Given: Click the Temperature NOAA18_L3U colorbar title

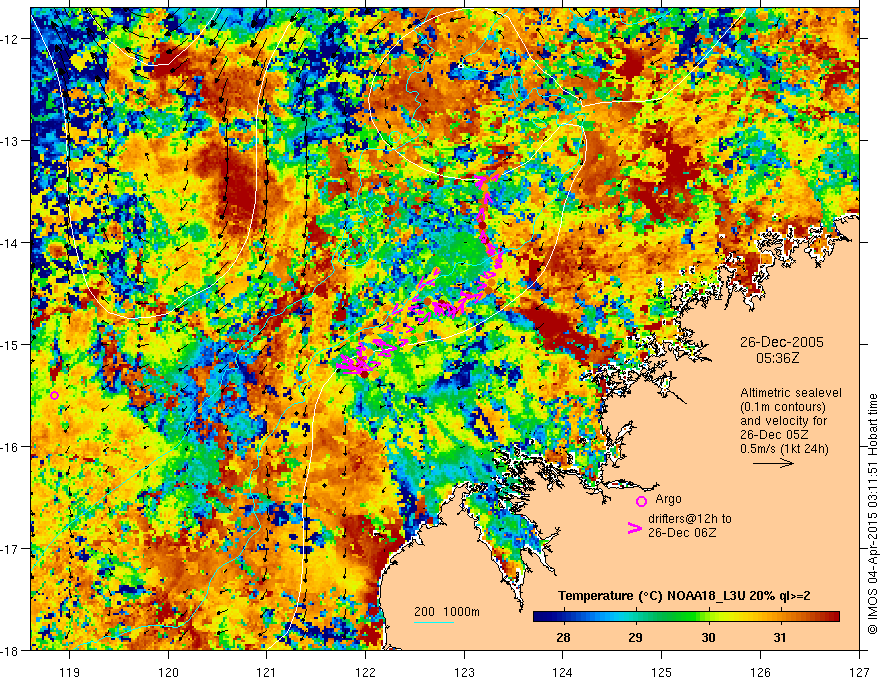Looking at the screenshot, I should 684,596.
